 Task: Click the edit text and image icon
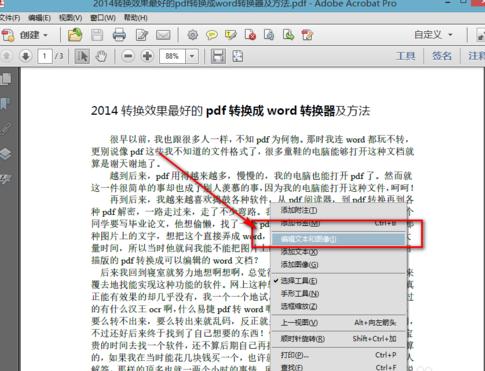tap(142, 35)
